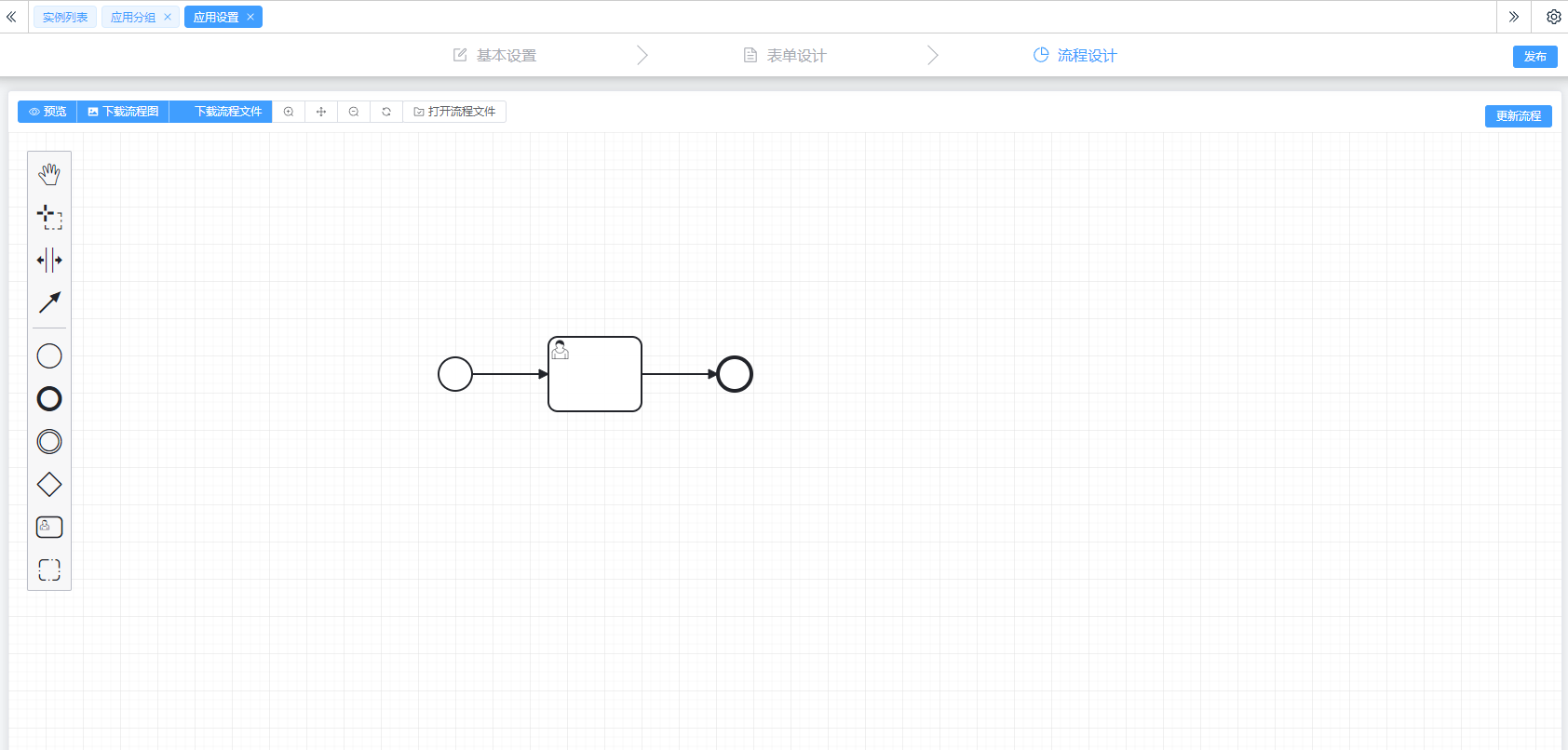This screenshot has height=750, width=1568.
Task: Click the 更新流程 button
Action: click(x=1519, y=116)
